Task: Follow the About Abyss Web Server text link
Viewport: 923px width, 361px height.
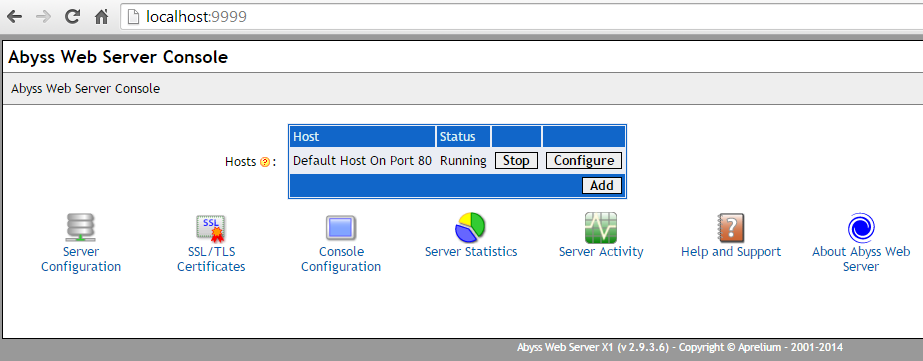Action: (x=861, y=259)
